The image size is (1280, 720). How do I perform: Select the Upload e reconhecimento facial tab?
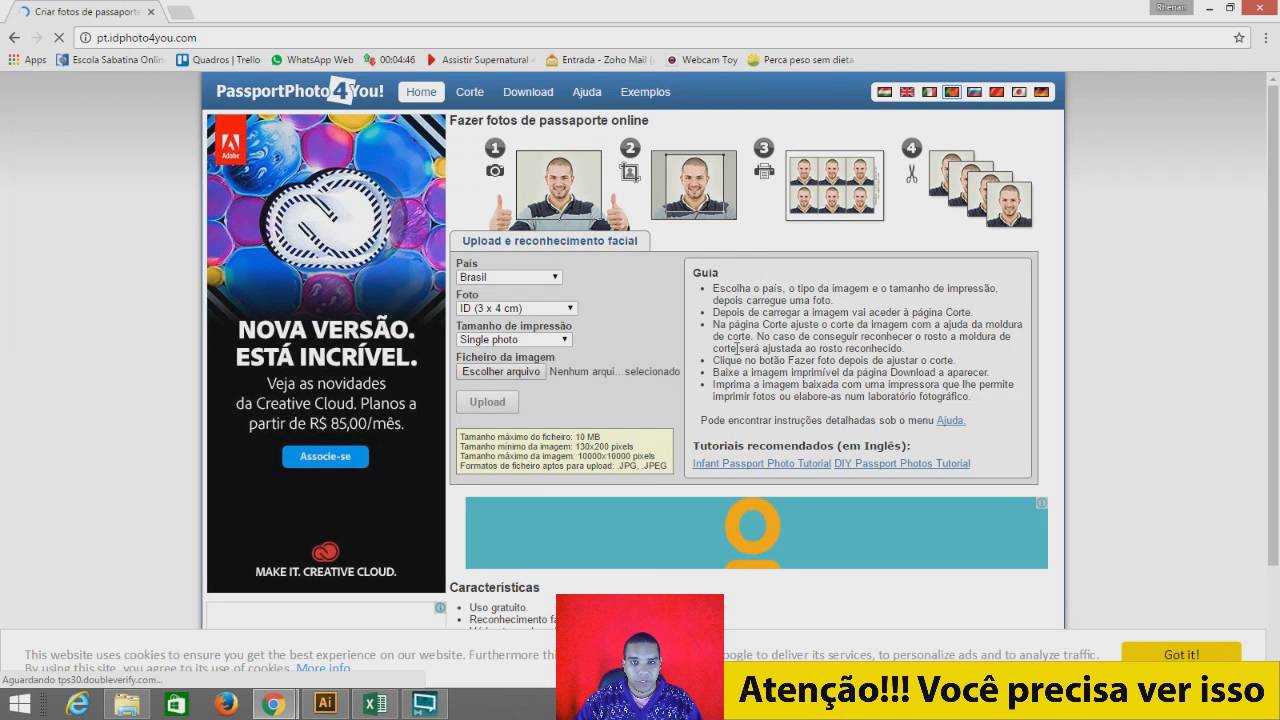point(549,241)
